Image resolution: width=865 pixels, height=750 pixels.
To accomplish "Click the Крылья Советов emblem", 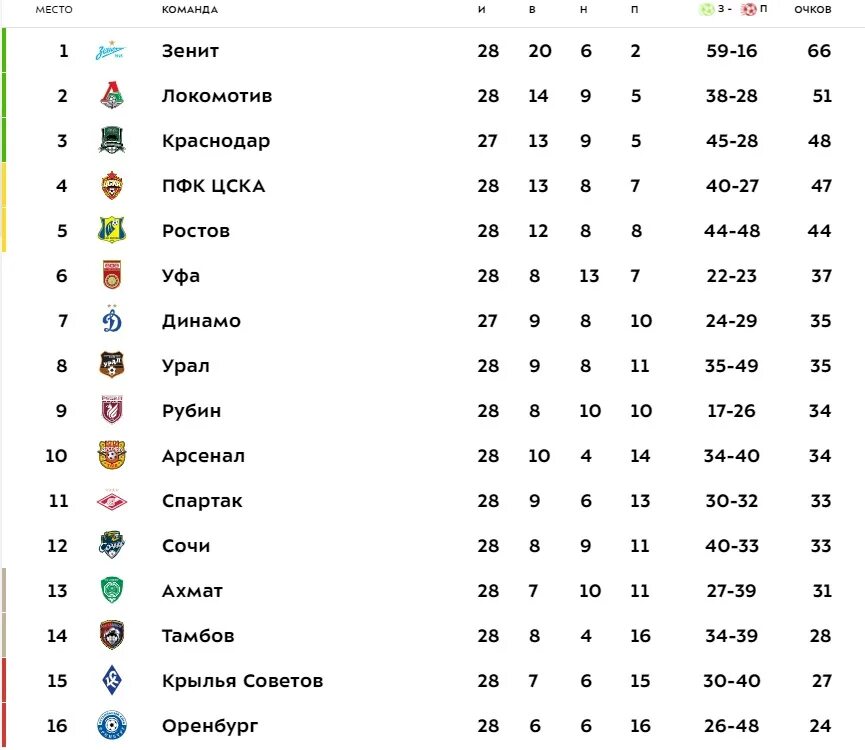I will click(112, 681).
